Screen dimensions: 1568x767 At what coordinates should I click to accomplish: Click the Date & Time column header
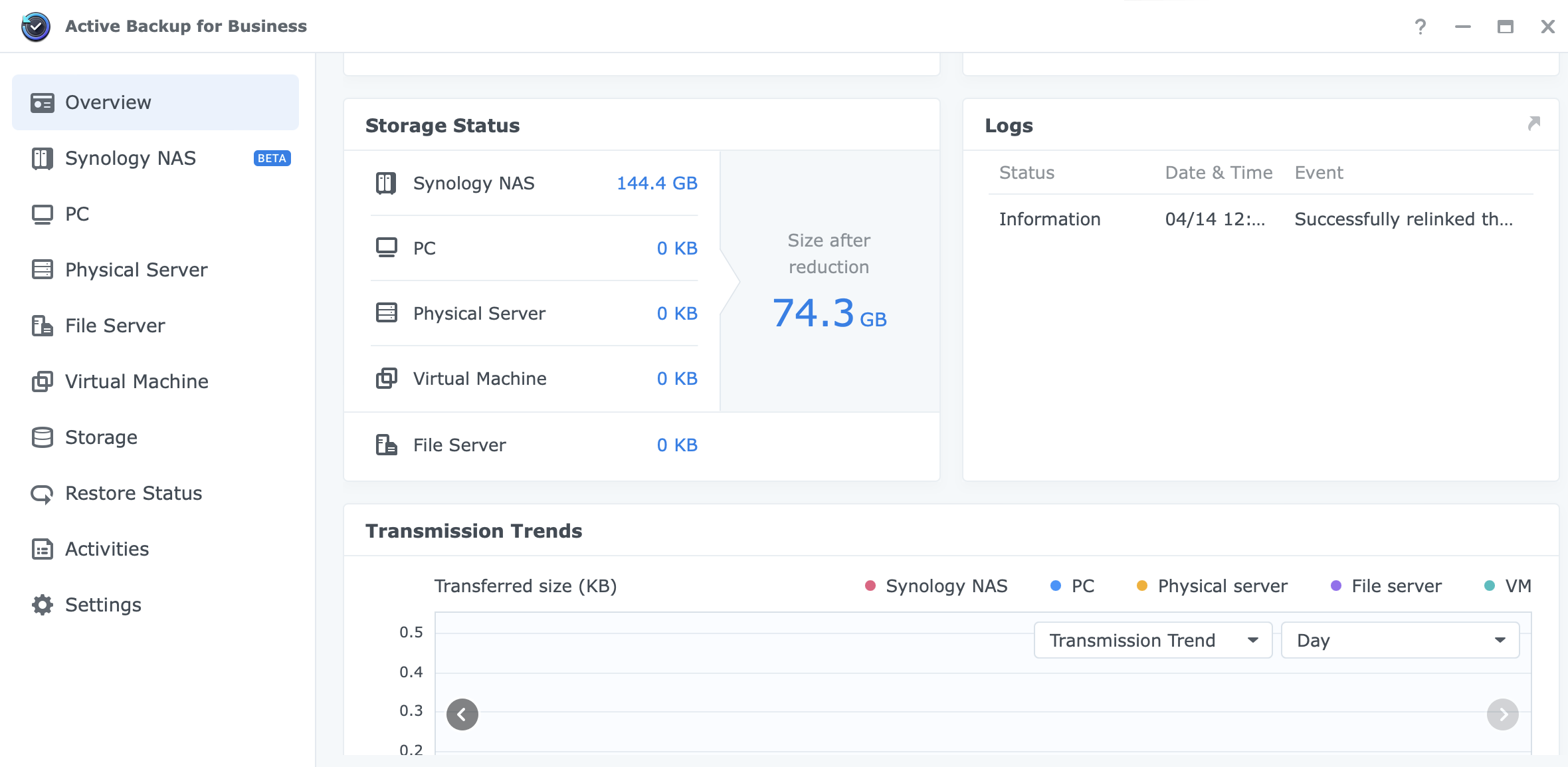point(1219,173)
